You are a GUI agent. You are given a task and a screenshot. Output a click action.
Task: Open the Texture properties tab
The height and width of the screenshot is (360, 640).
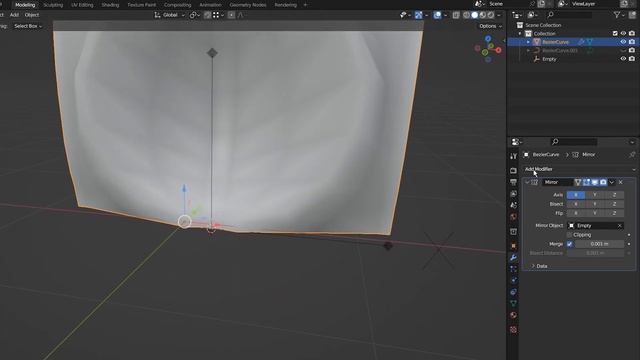click(x=513, y=329)
